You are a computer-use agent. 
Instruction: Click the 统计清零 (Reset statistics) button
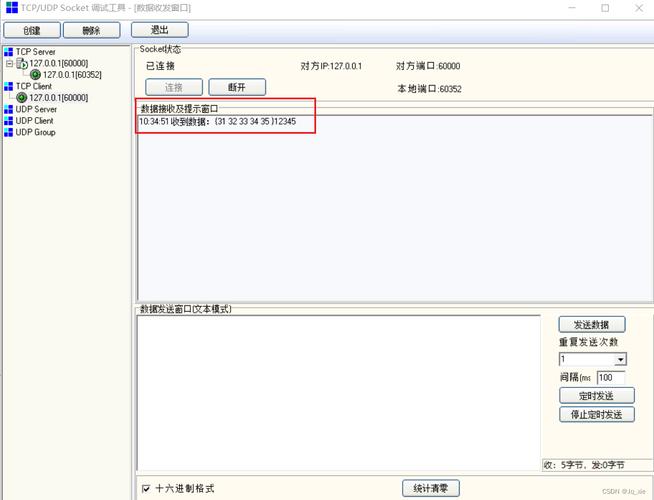point(431,488)
